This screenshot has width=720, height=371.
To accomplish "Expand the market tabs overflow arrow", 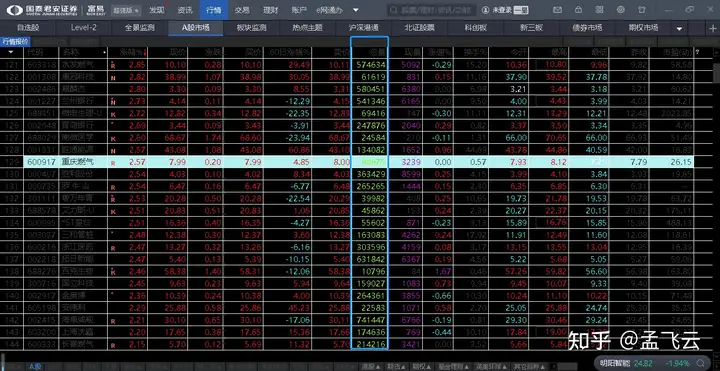I will tap(680, 28).
